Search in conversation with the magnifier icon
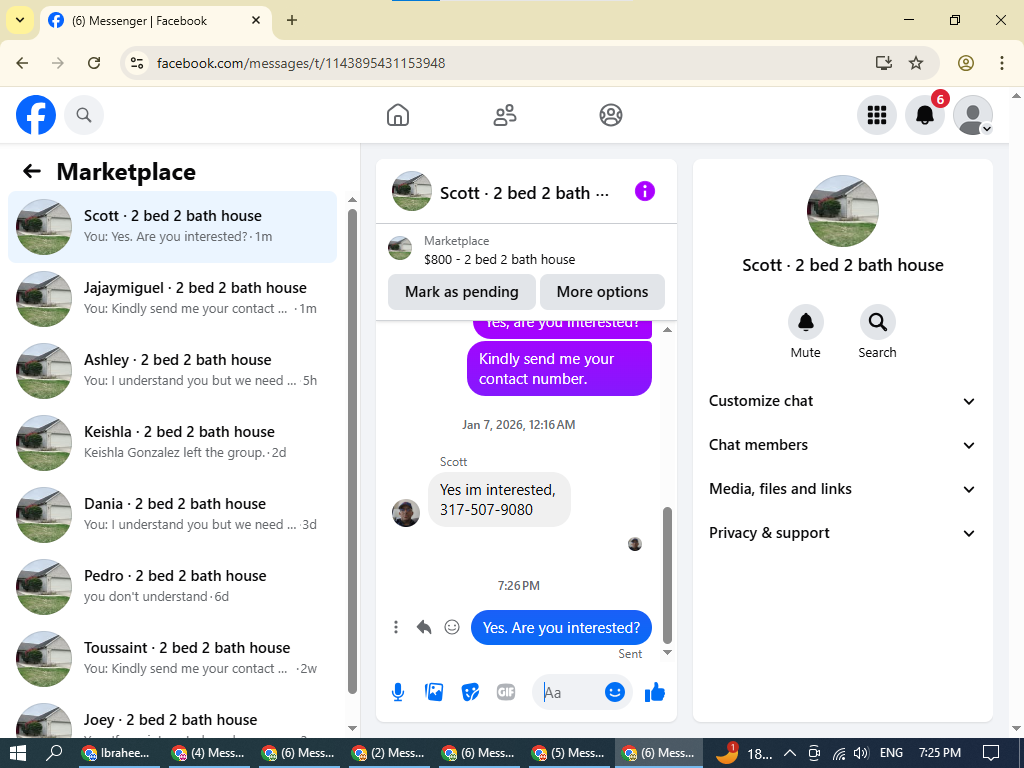Image resolution: width=1024 pixels, height=768 pixels. 877,322
